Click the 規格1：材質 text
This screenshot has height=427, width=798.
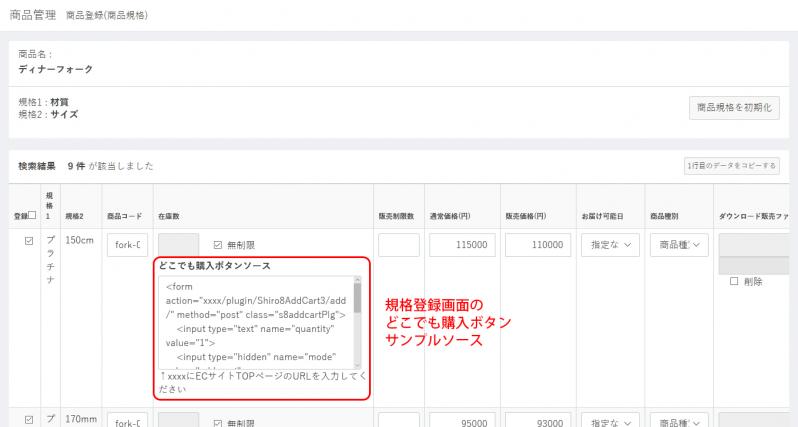(x=44, y=102)
